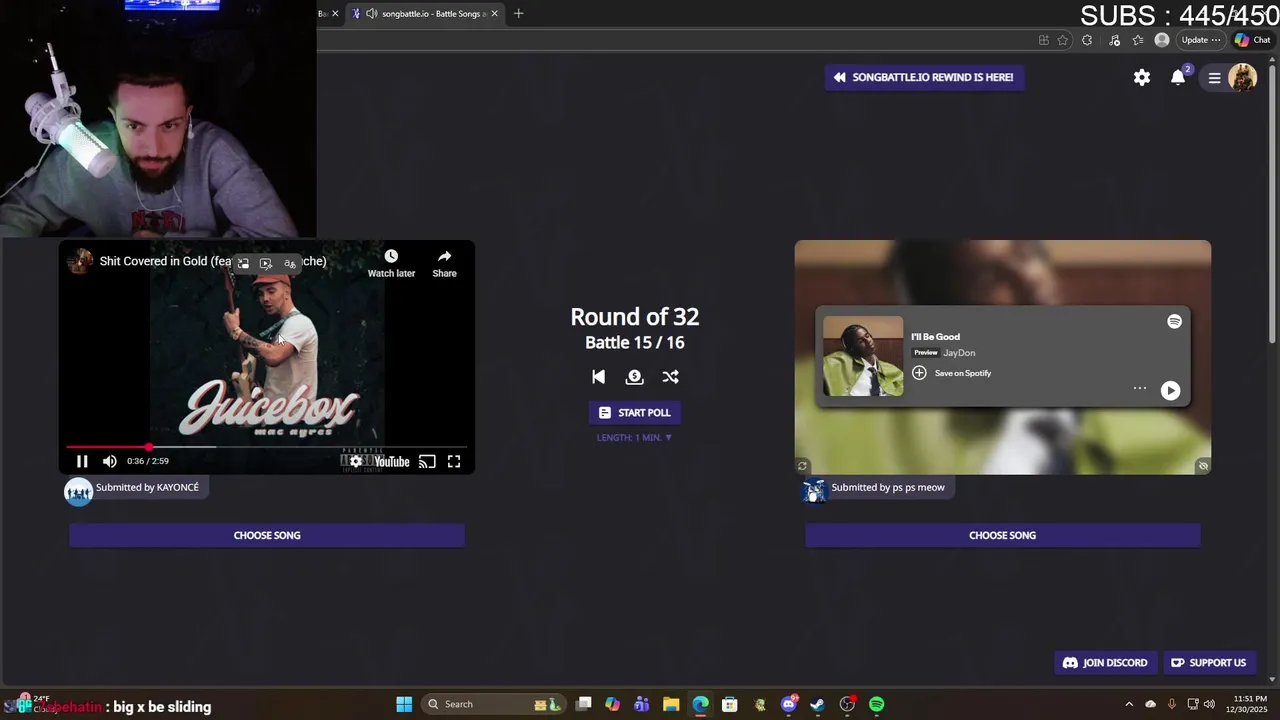Open Discord from the taskbar

pos(789,704)
